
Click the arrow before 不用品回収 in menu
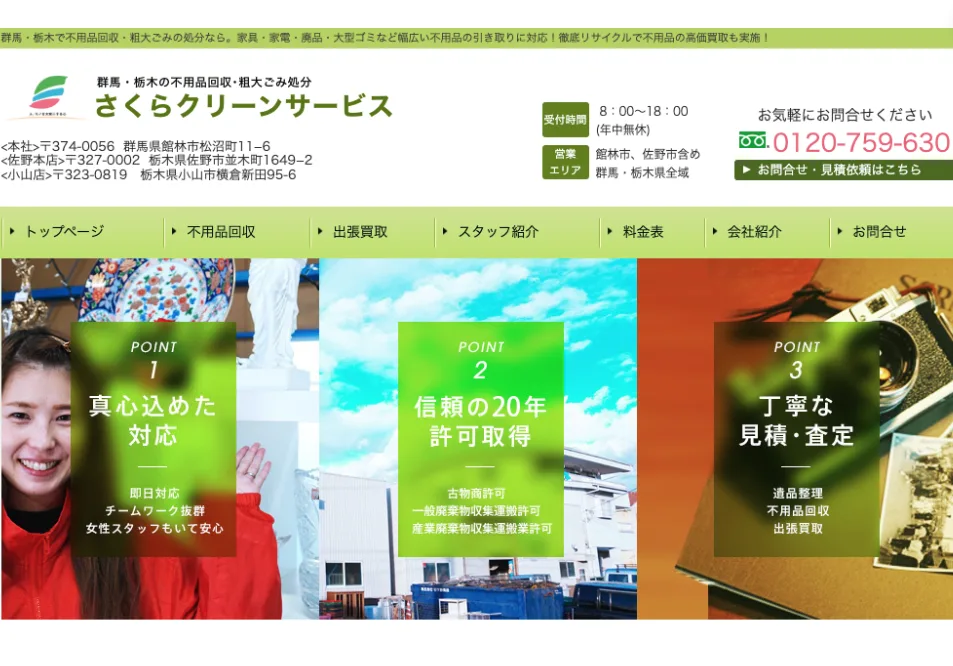174,232
